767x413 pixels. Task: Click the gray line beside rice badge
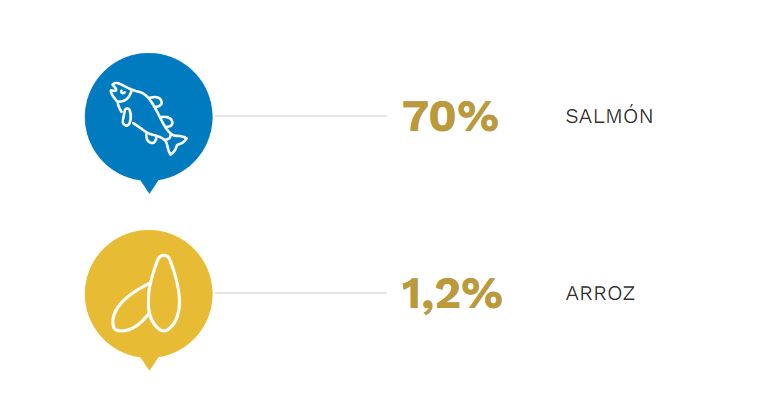(x=300, y=293)
